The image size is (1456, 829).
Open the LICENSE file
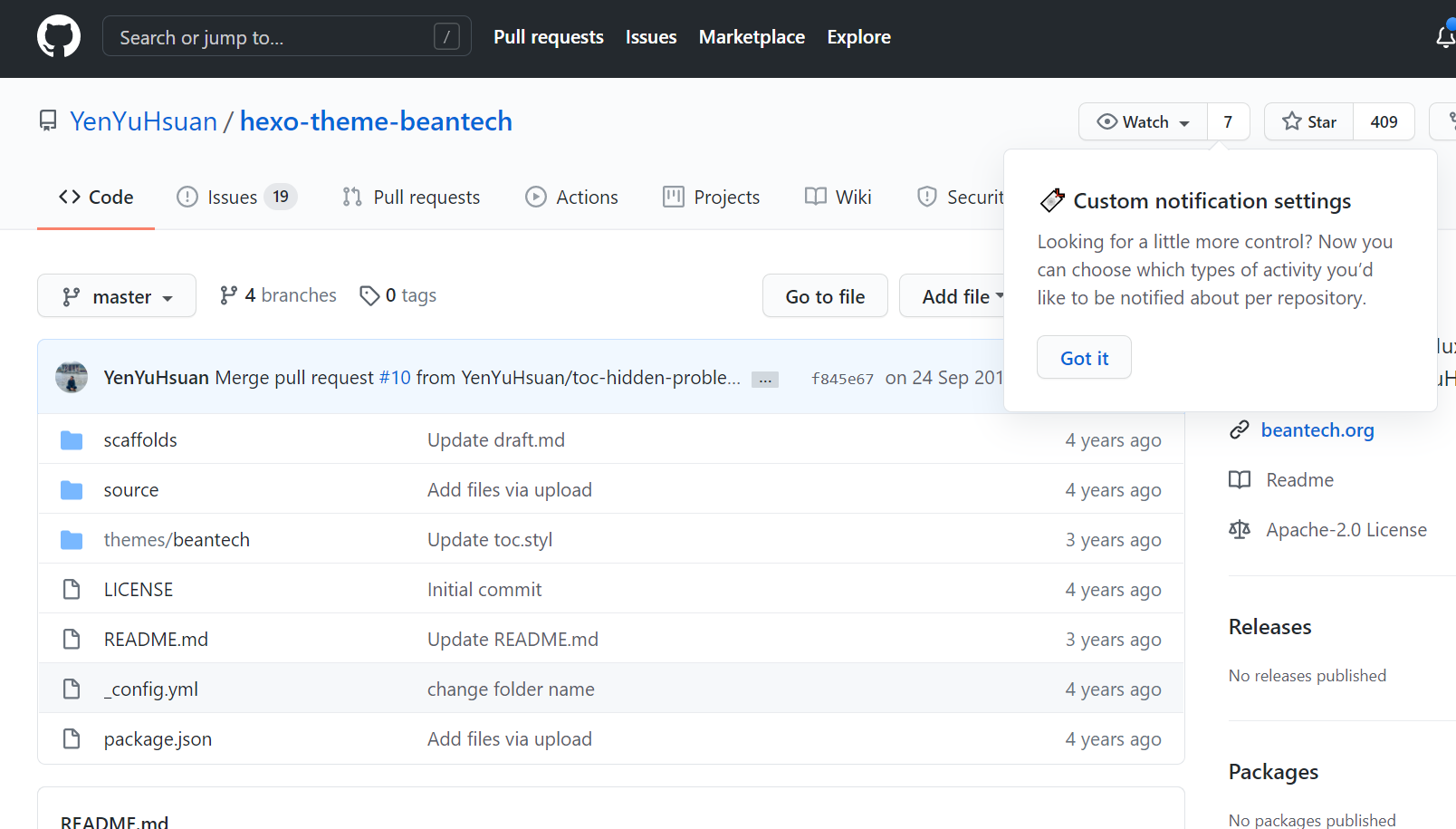tap(139, 590)
